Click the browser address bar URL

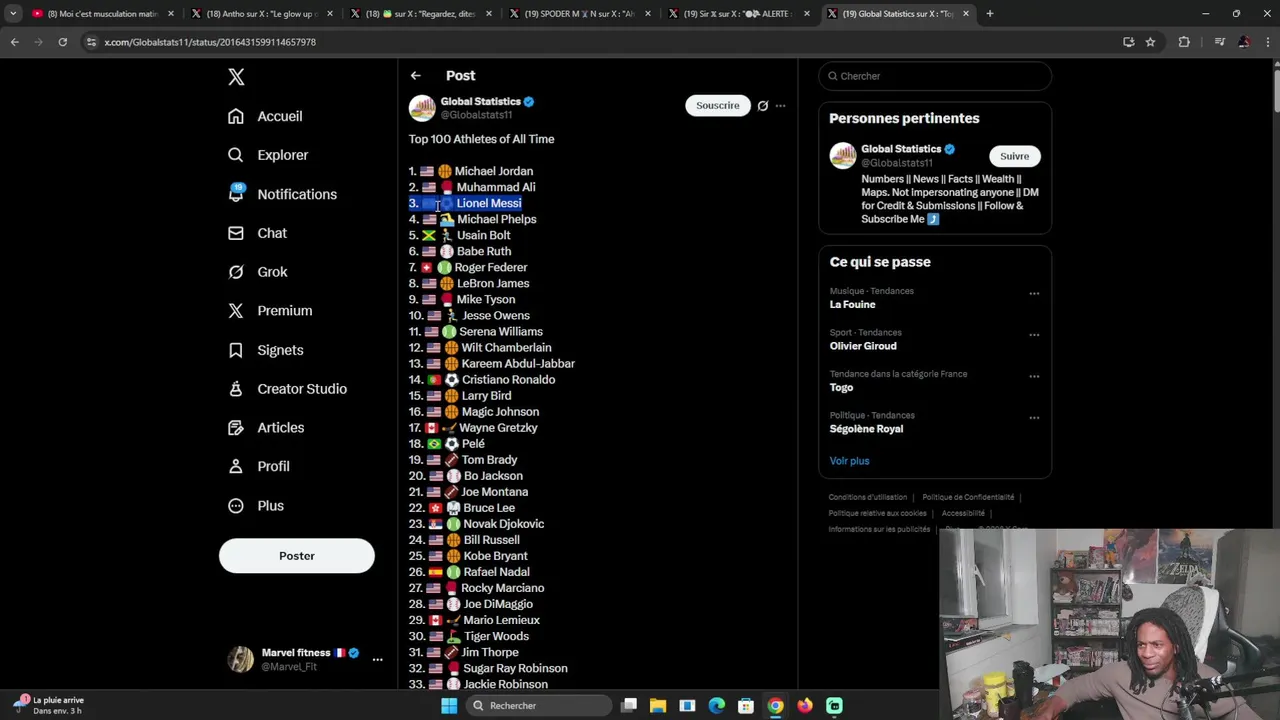point(210,42)
